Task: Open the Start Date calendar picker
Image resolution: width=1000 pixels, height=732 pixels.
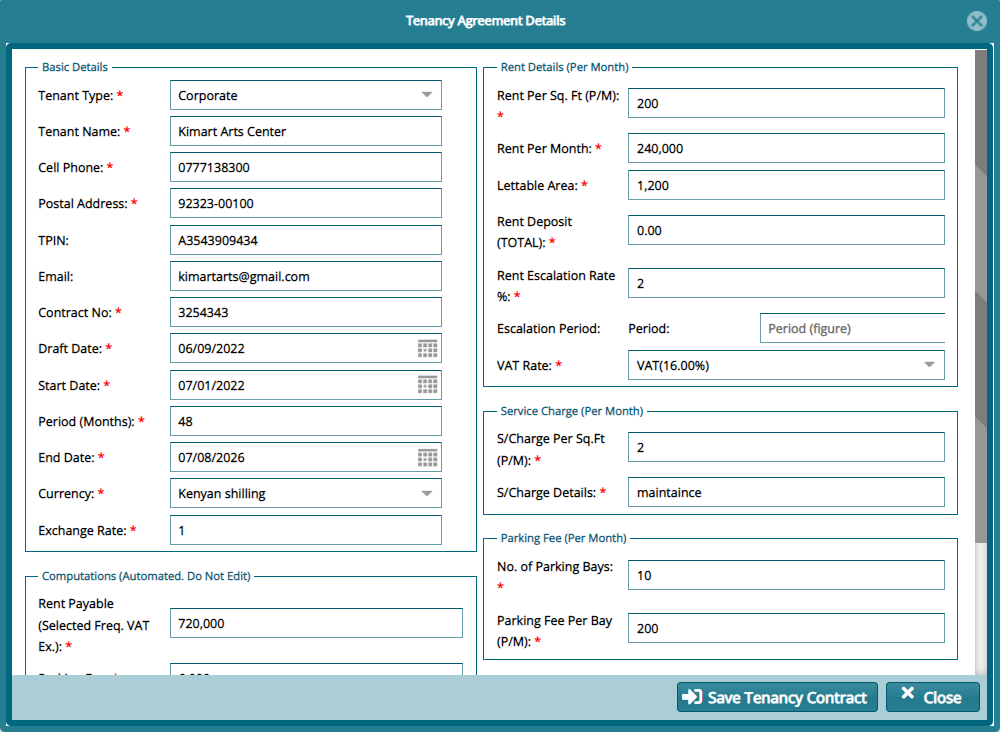Action: click(x=427, y=384)
